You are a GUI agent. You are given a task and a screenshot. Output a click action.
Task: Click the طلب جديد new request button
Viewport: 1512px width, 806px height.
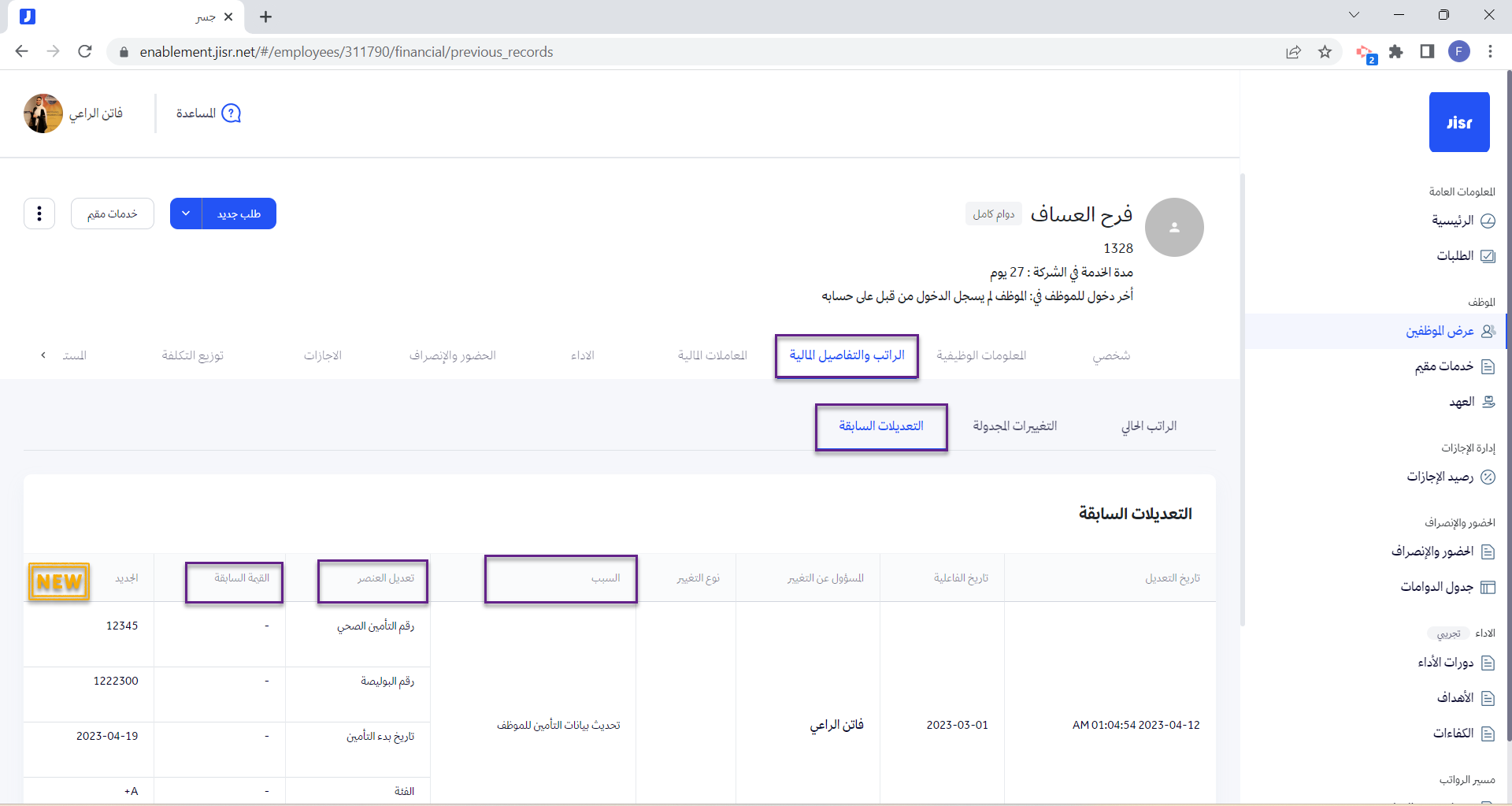point(239,214)
